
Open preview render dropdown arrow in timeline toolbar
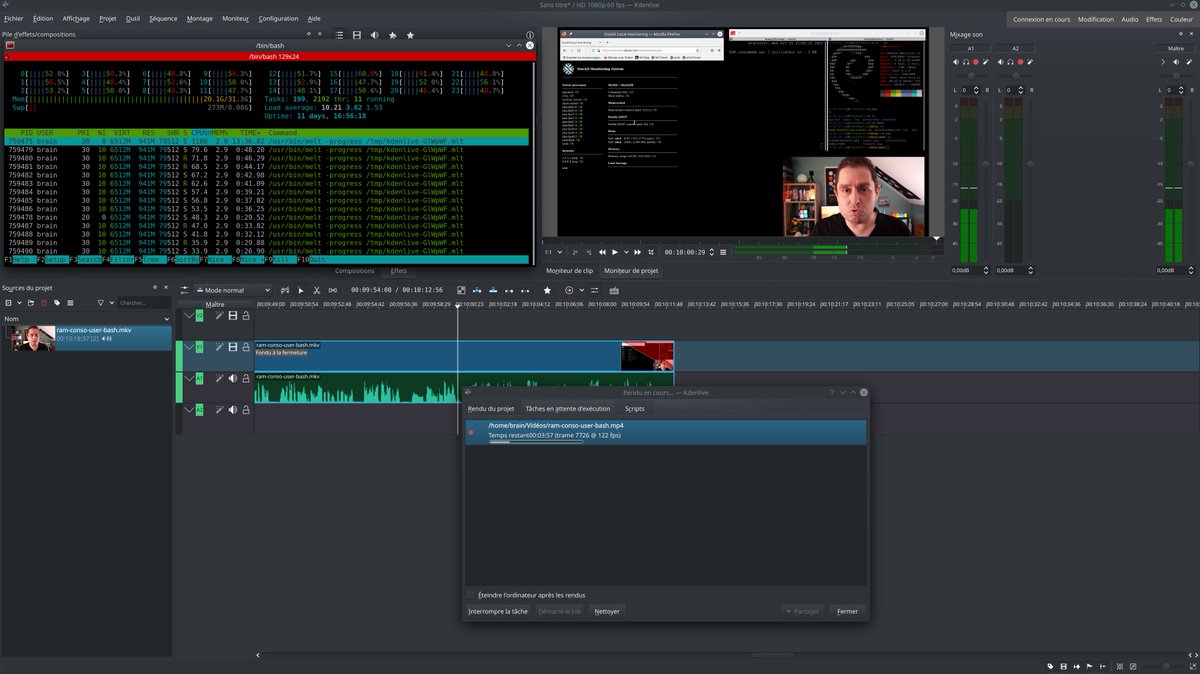[581, 290]
